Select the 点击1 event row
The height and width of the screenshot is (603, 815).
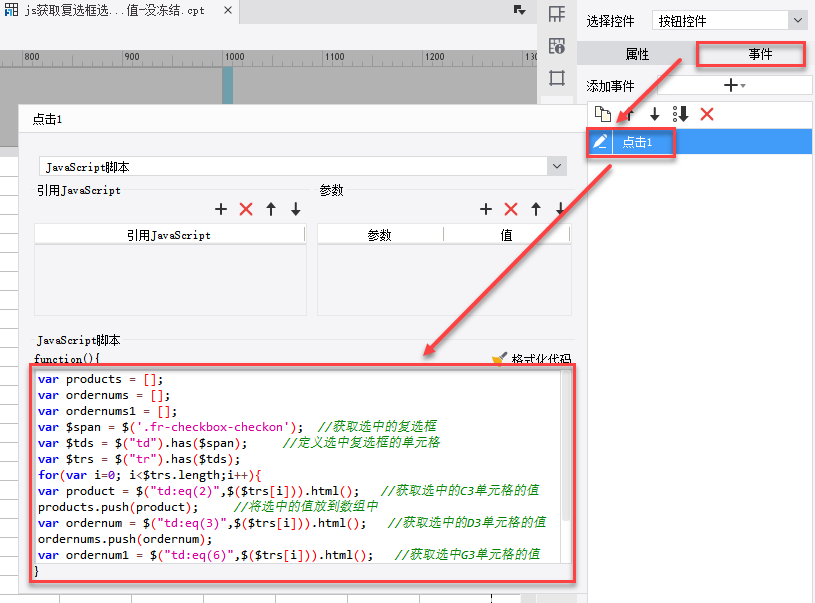[x=700, y=142]
